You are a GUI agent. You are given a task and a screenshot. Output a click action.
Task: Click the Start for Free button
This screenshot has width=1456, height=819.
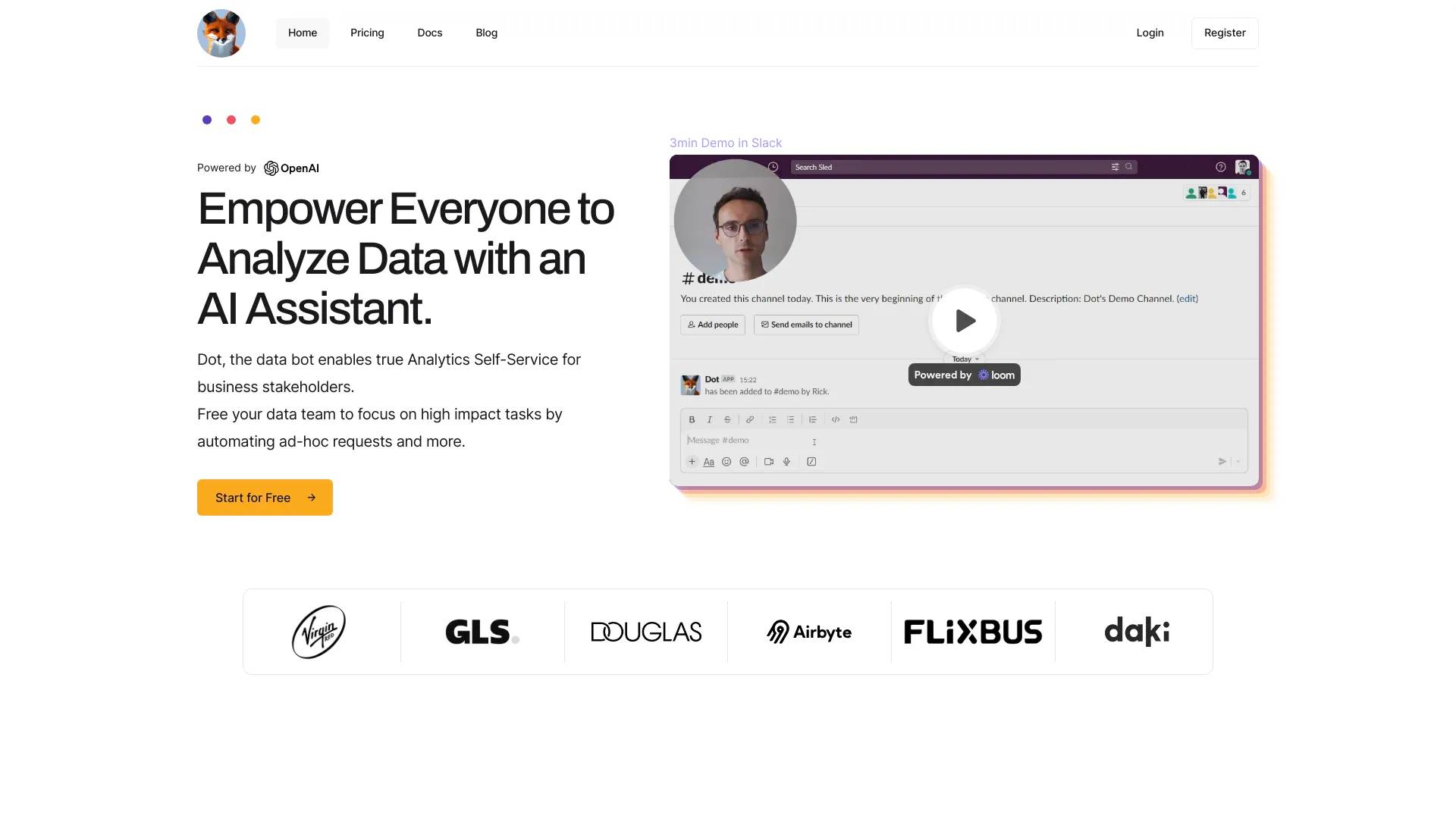[x=264, y=497]
